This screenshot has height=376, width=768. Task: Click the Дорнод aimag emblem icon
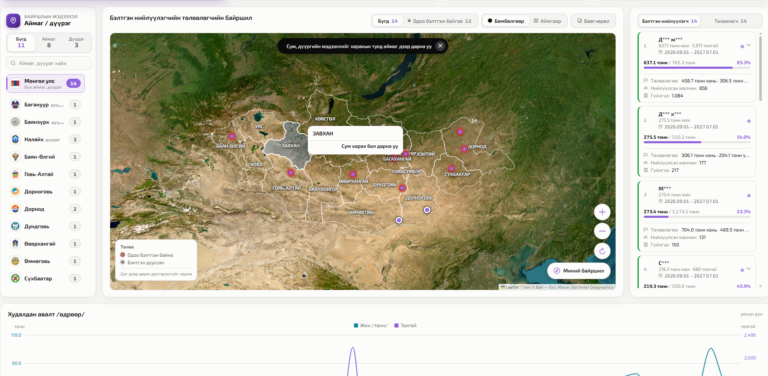[15, 209]
